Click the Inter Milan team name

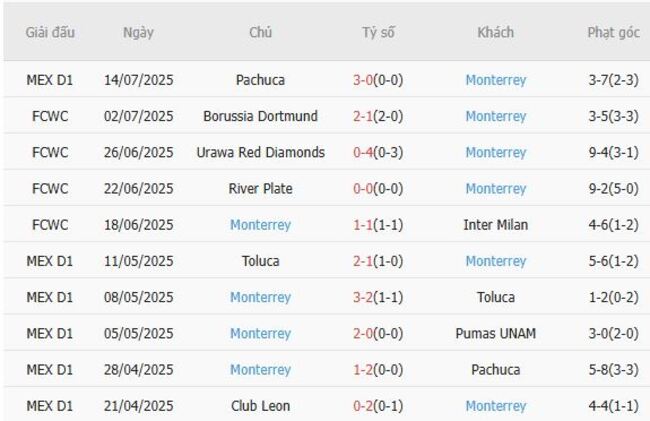coord(495,225)
